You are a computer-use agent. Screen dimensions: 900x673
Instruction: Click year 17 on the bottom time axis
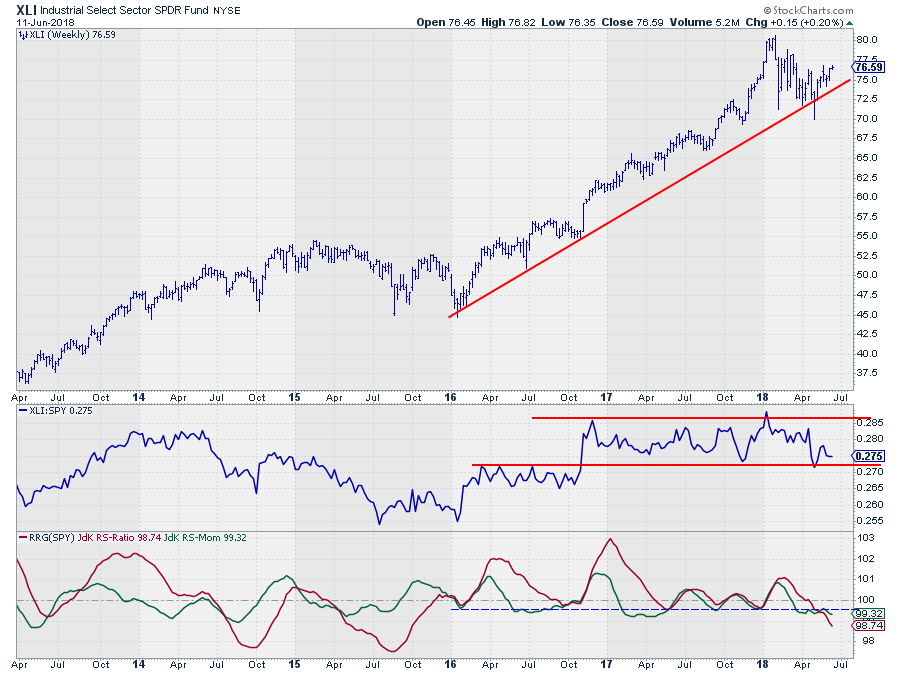coord(606,664)
